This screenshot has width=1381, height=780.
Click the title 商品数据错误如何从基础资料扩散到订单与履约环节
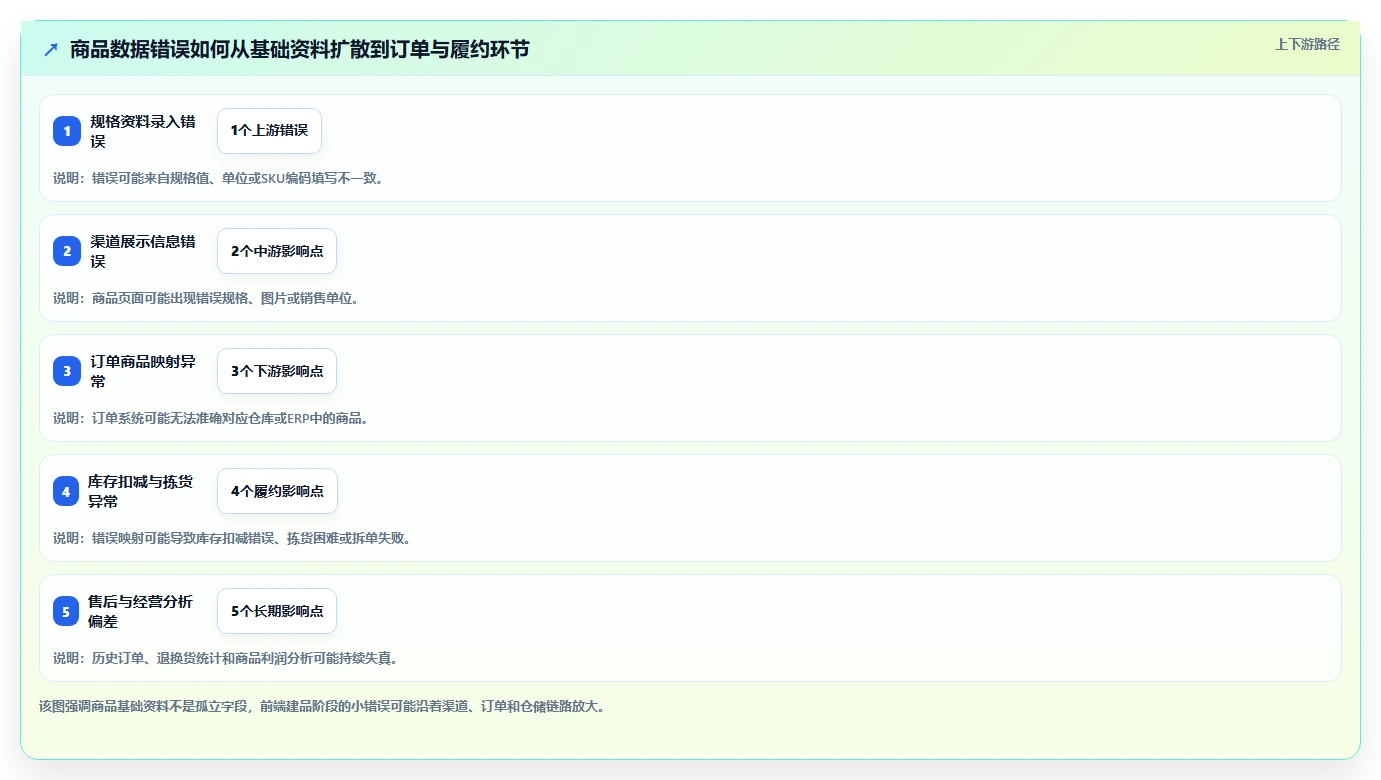300,49
